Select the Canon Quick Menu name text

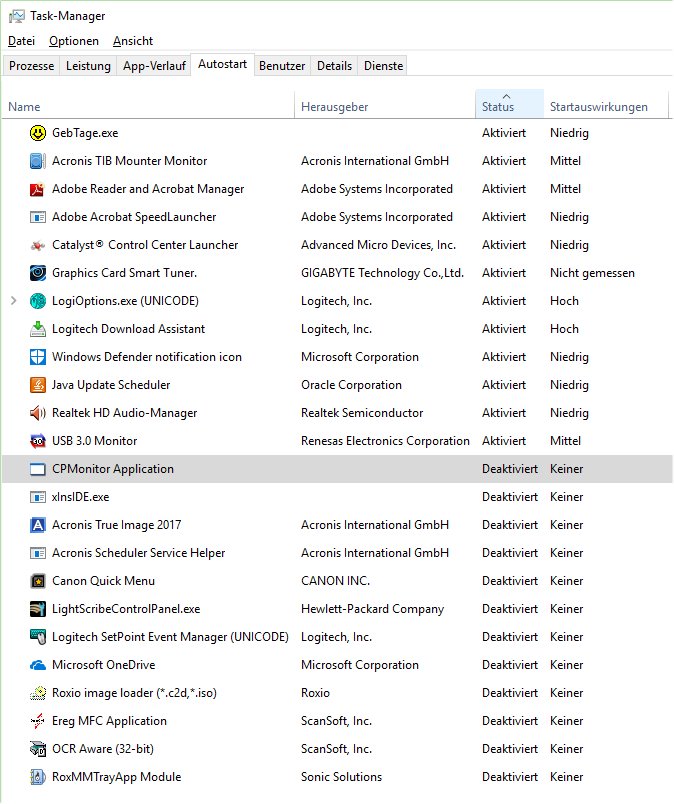pos(103,581)
